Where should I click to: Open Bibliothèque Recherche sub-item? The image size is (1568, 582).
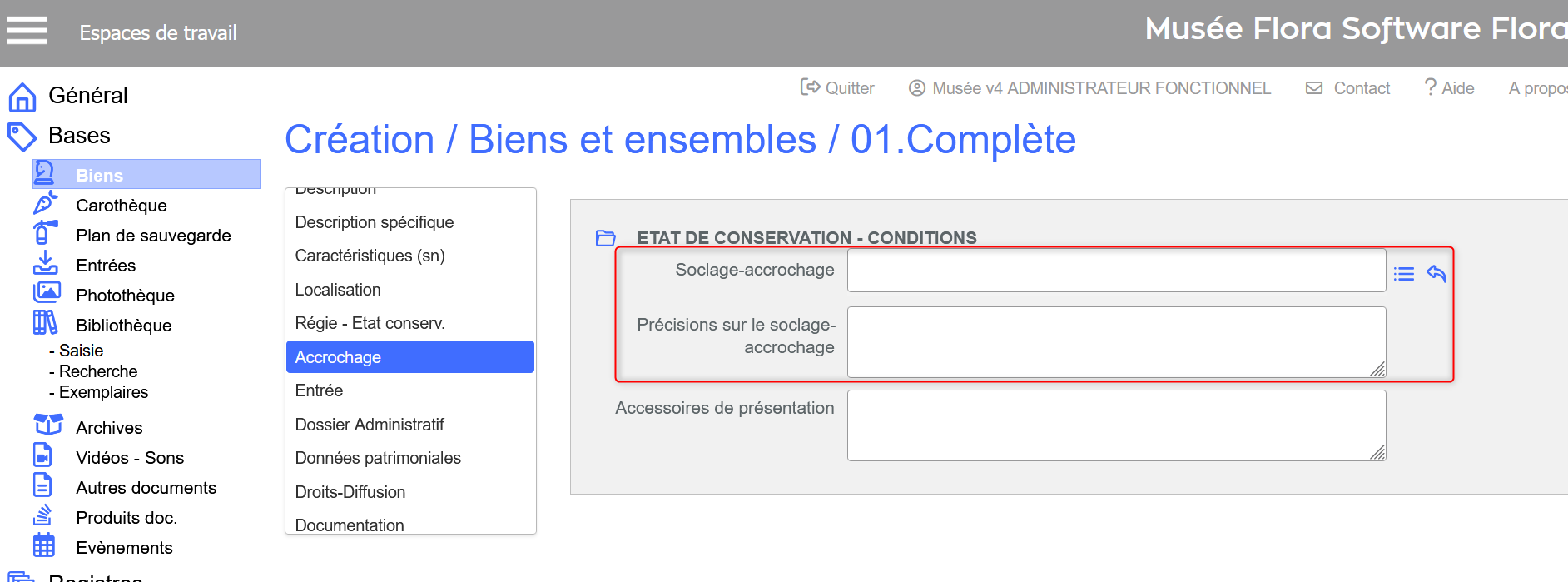[x=93, y=371]
